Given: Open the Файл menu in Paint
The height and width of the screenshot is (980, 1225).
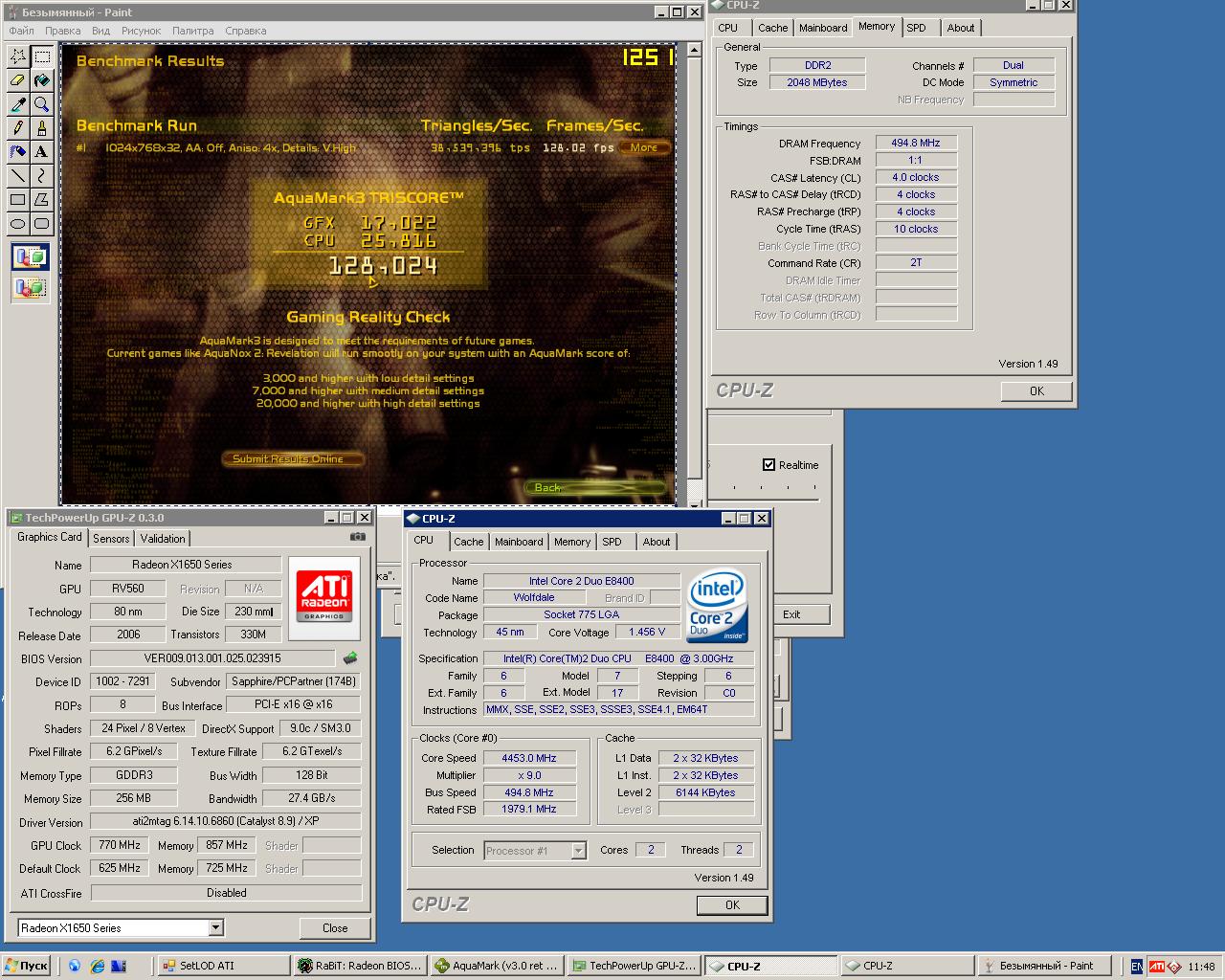Looking at the screenshot, I should pyautogui.click(x=21, y=31).
